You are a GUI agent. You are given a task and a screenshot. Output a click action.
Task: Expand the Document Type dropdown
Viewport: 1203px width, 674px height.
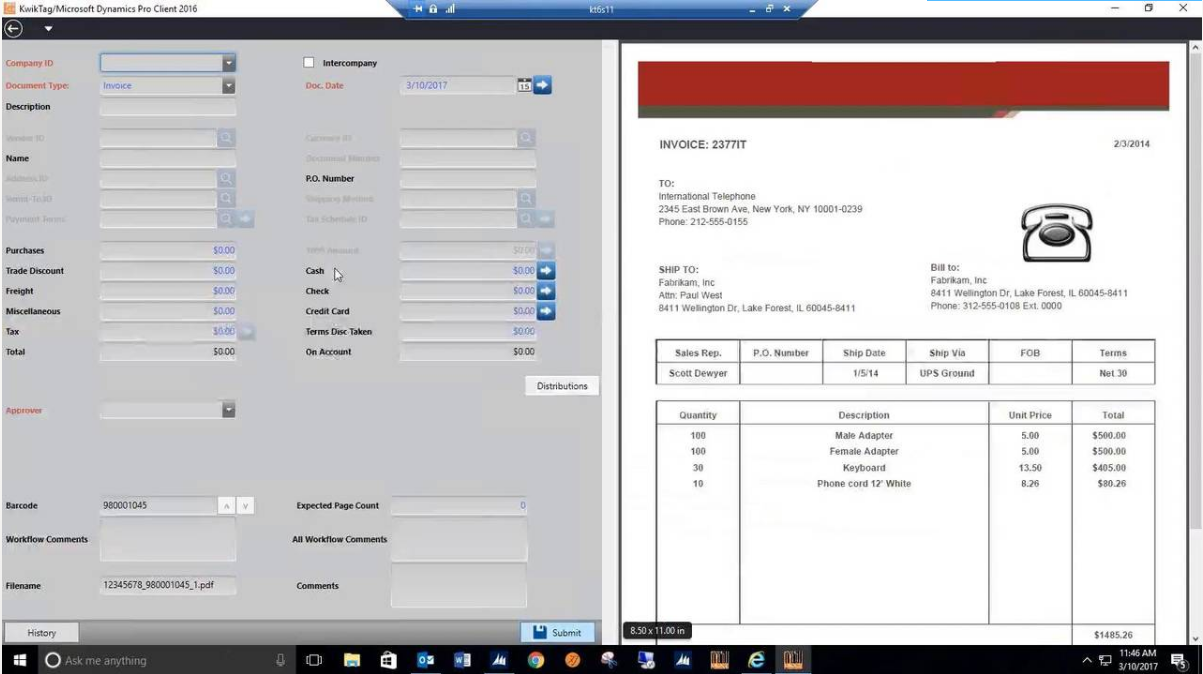click(x=228, y=85)
